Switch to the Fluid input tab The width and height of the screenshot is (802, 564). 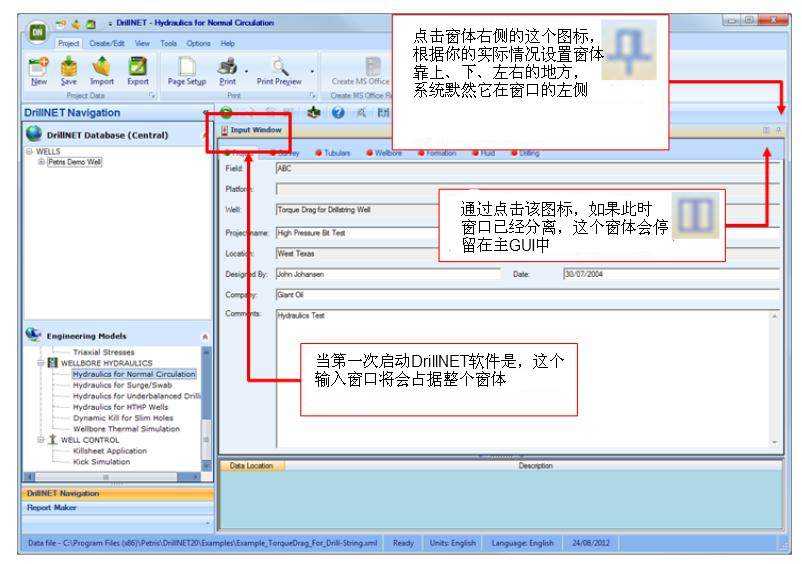click(484, 153)
